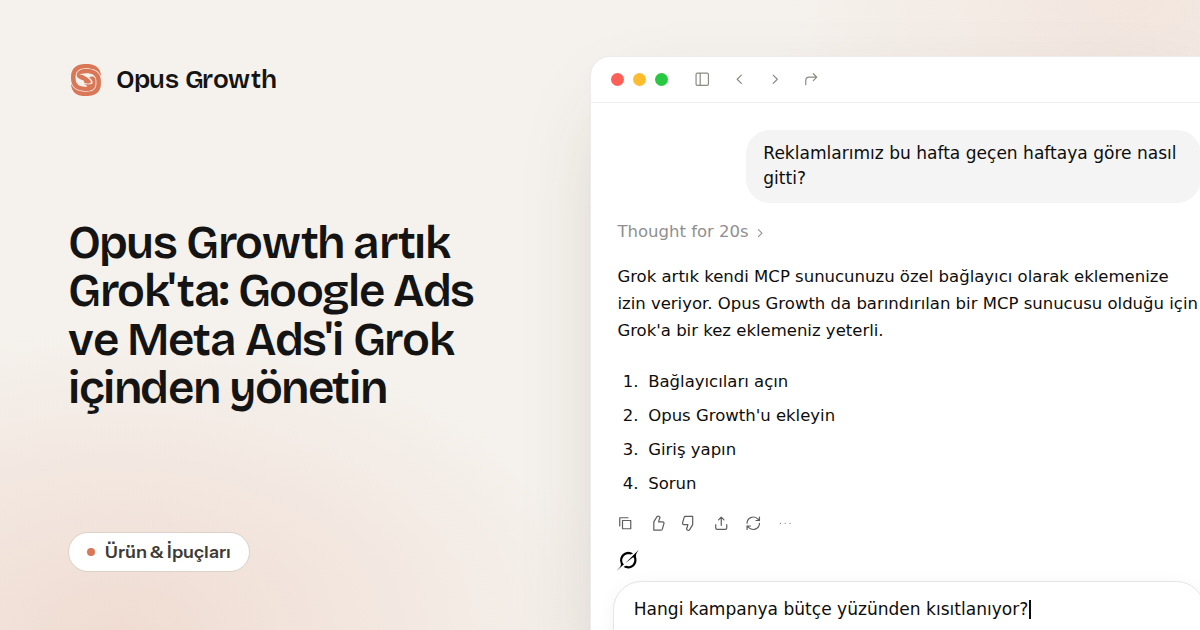Go forward with the right chevron
The height and width of the screenshot is (630, 1200).
click(x=775, y=79)
